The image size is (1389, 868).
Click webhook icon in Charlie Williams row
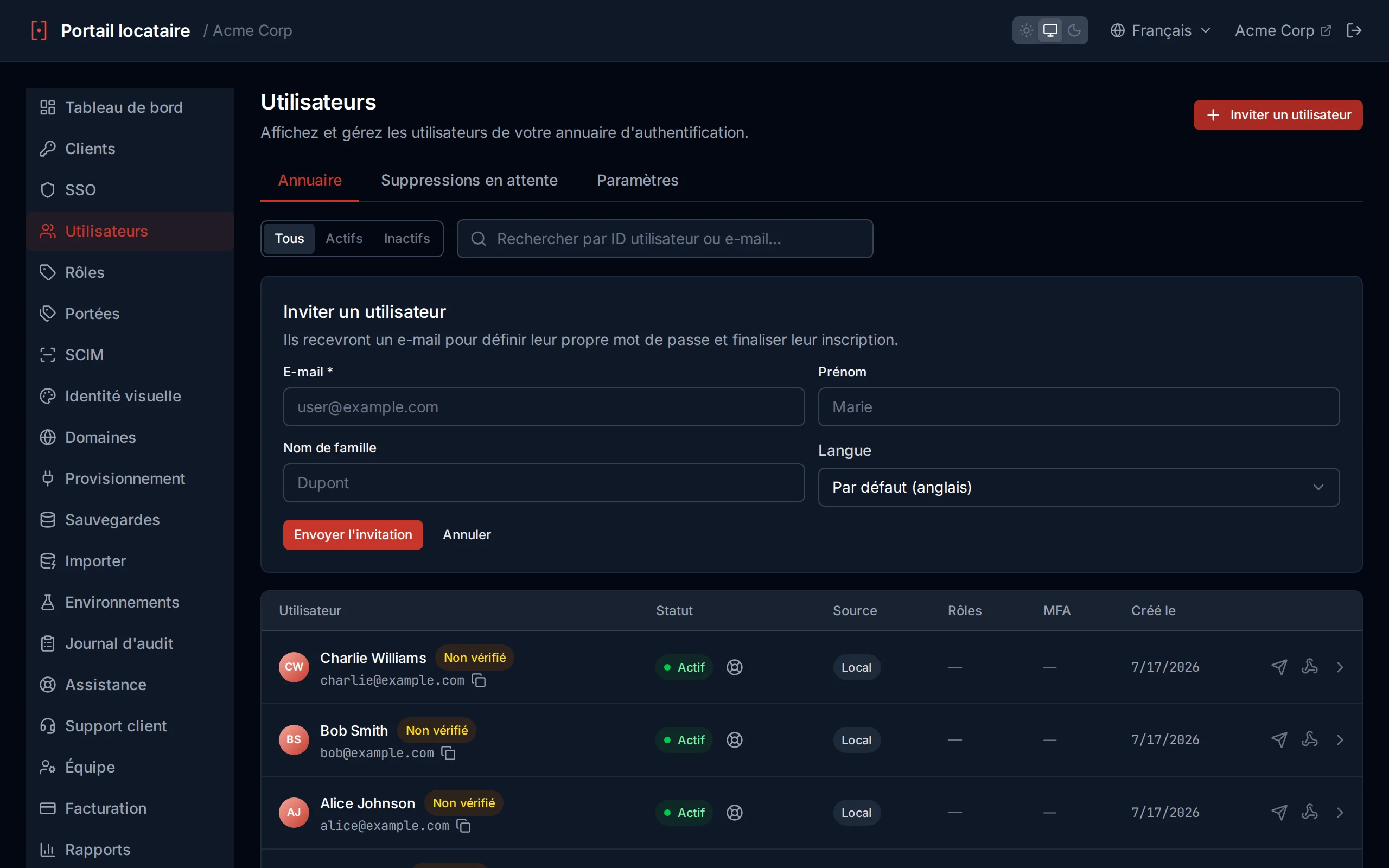[x=1309, y=667]
